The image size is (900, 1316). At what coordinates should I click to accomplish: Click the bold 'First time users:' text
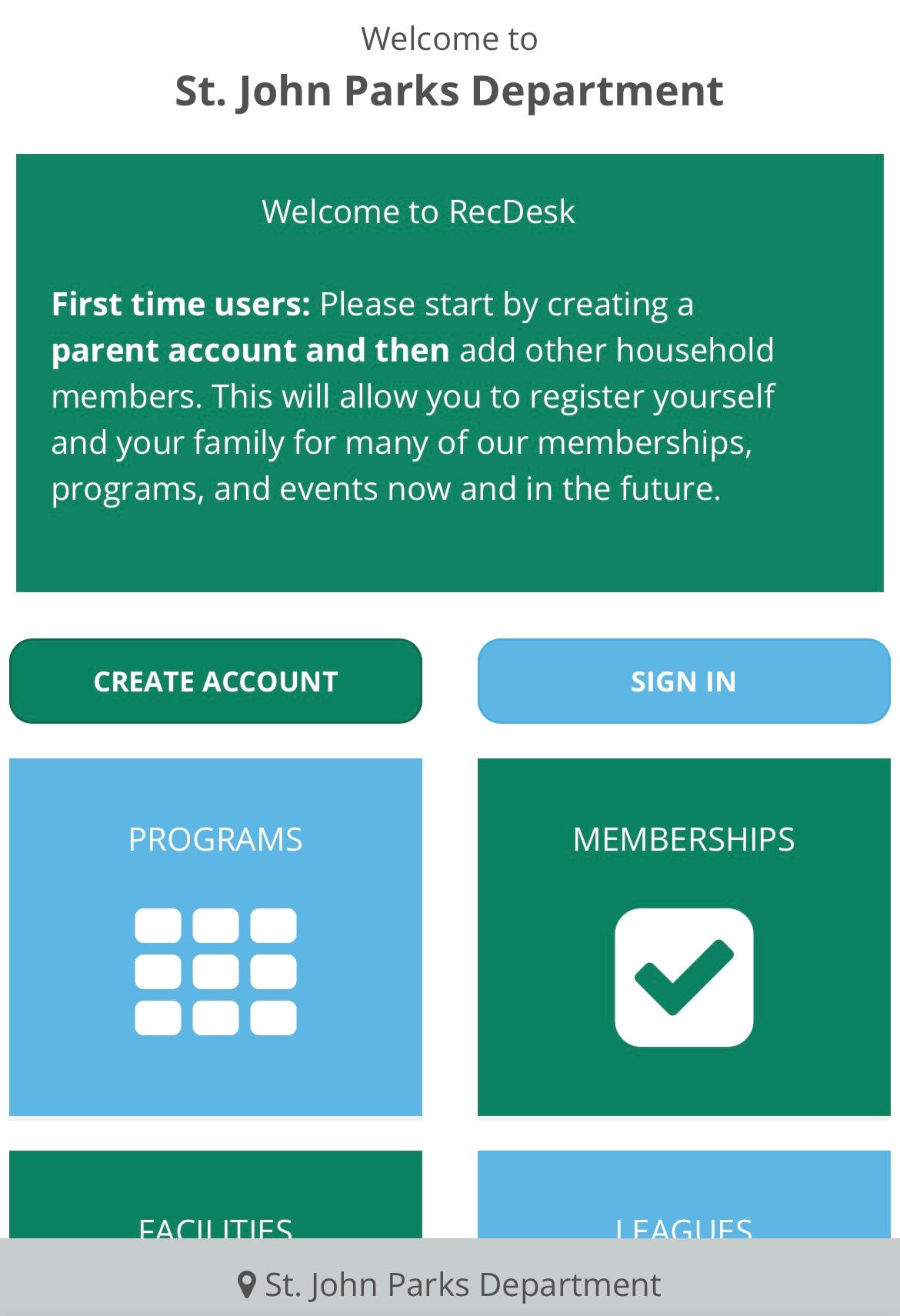click(181, 305)
